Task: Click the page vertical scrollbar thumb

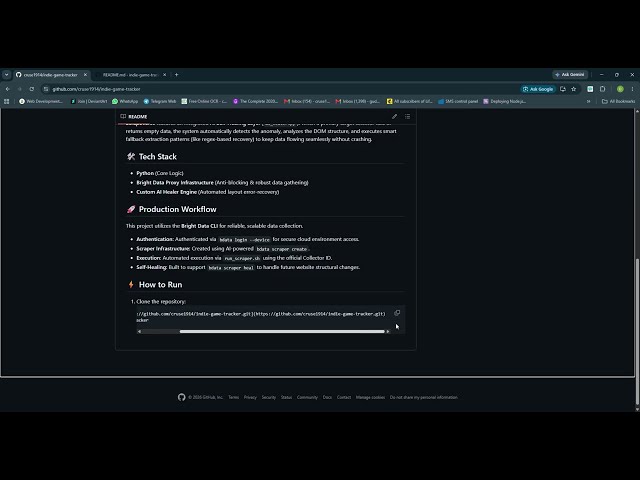Action: 637,331
